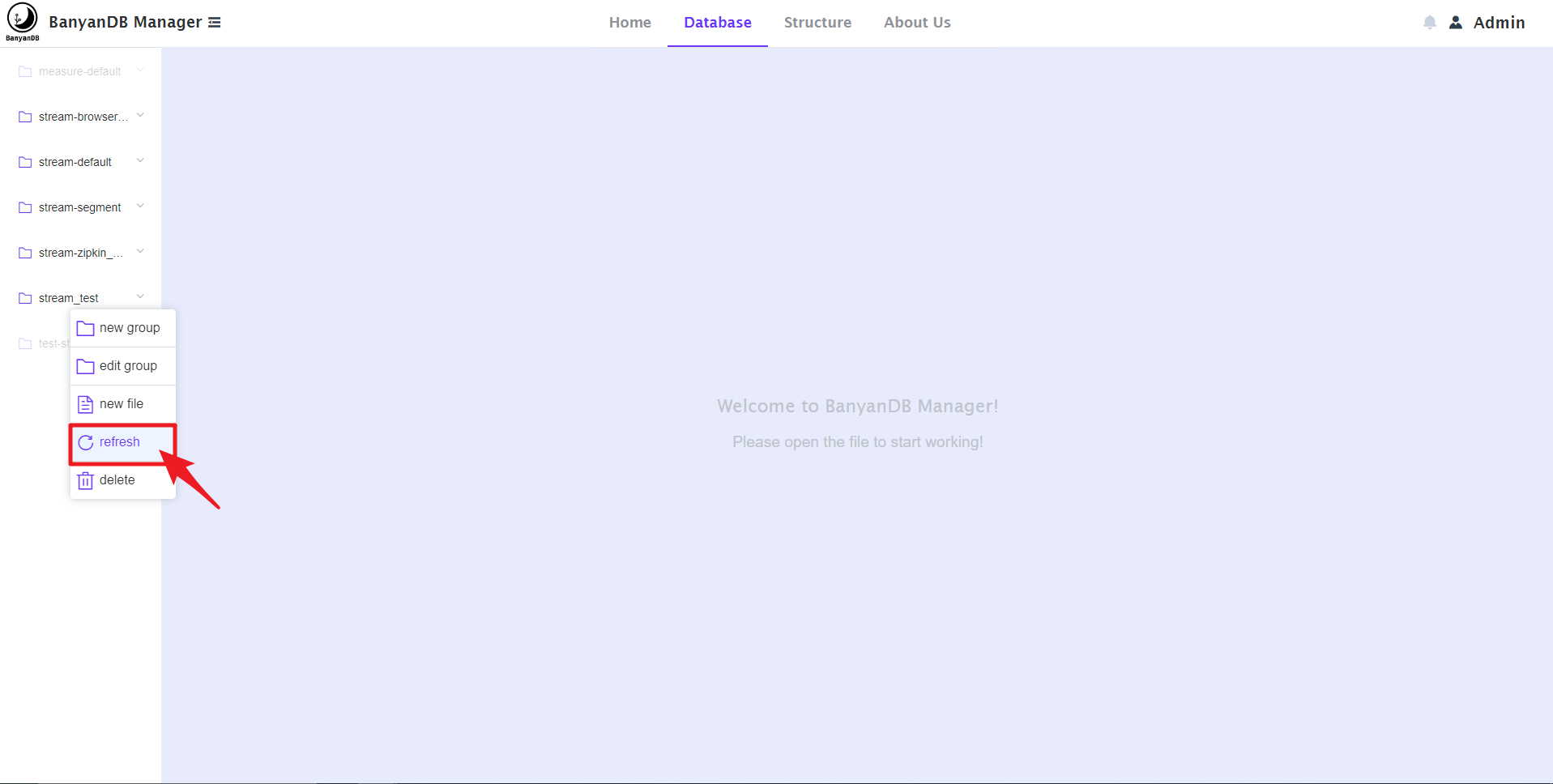The height and width of the screenshot is (784, 1553).
Task: Click the refresh circular arrow icon
Action: tap(85, 442)
